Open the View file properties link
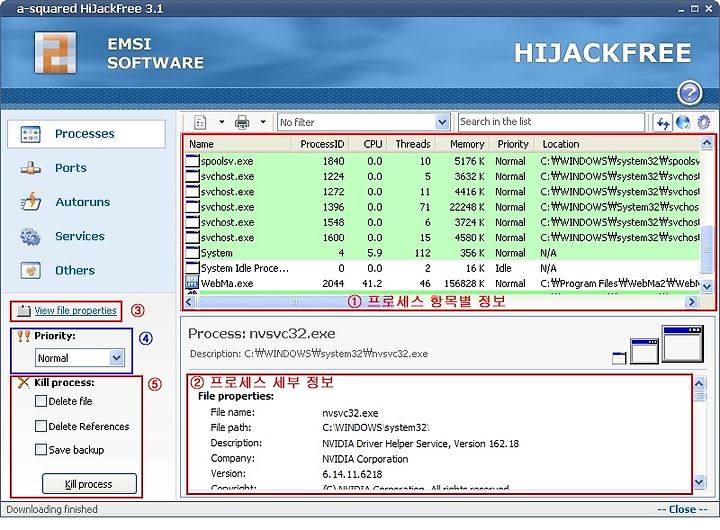 click(x=75, y=311)
